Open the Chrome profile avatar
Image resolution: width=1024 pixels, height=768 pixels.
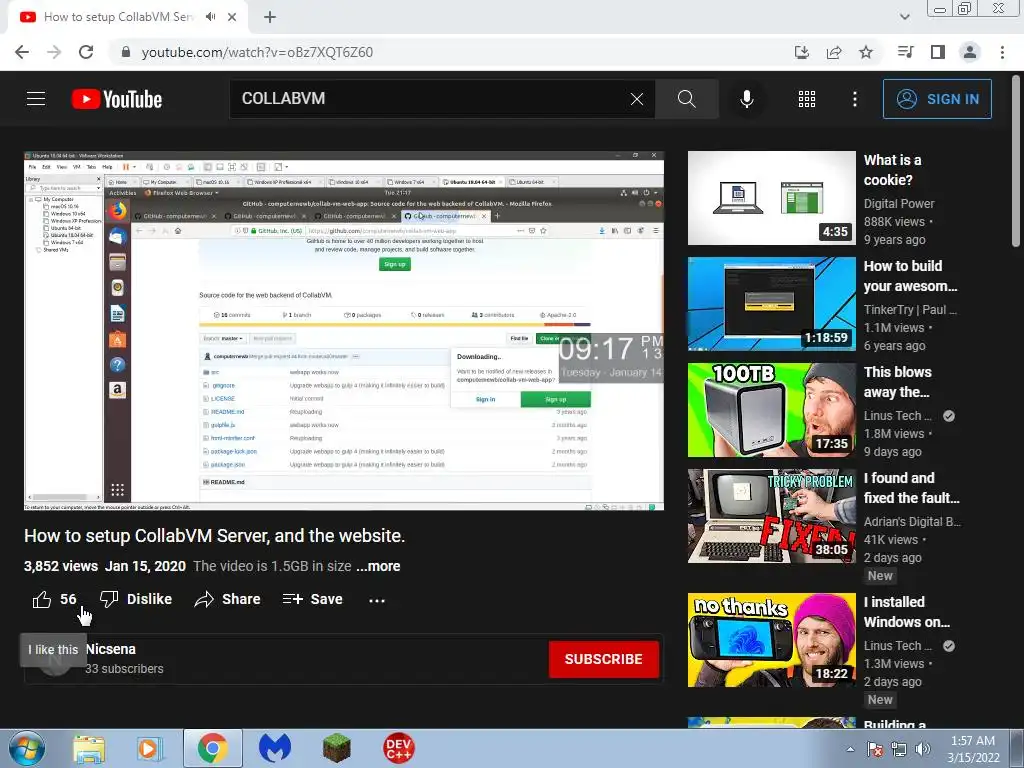(x=970, y=52)
